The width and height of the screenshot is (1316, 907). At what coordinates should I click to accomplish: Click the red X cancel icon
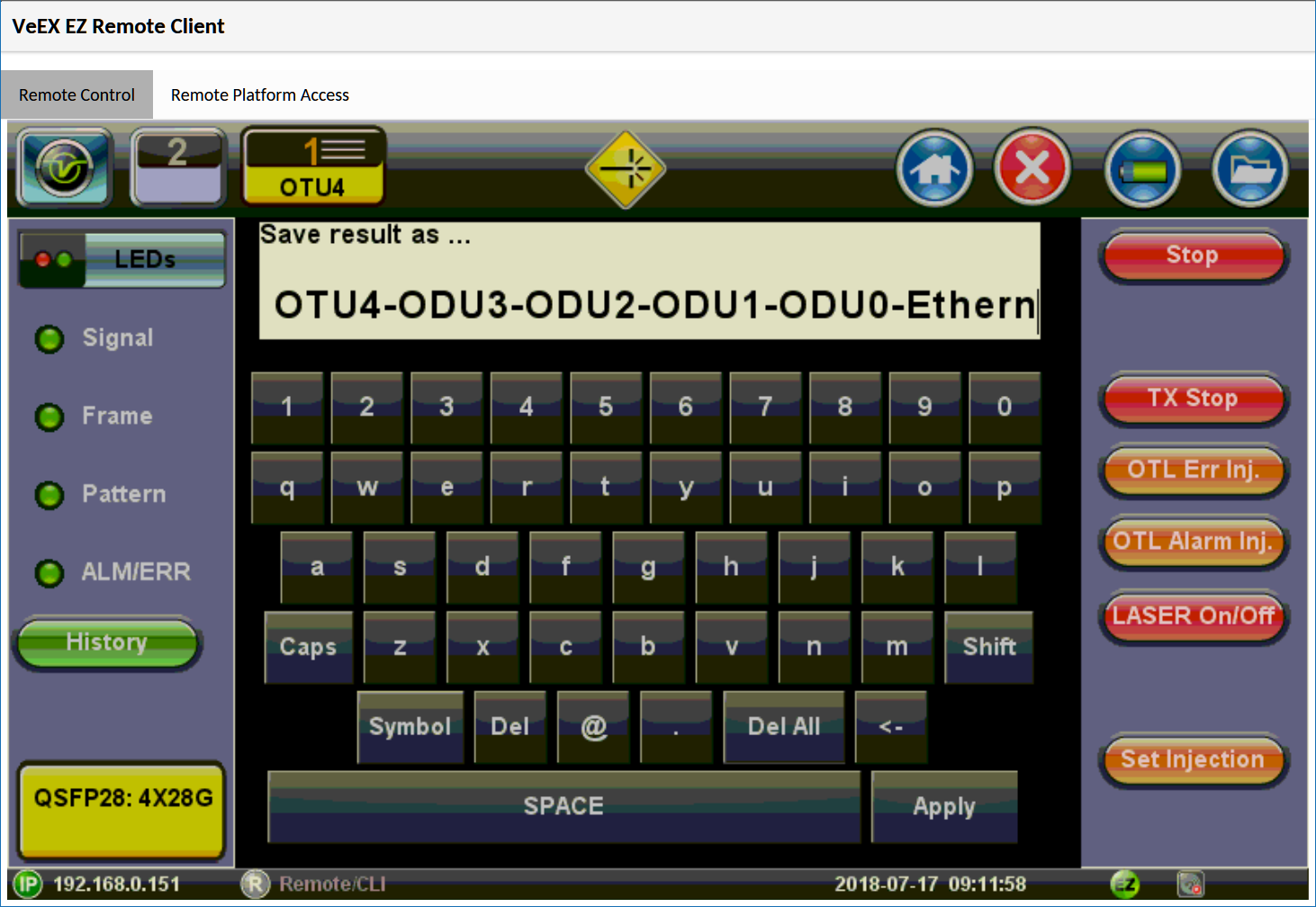point(1032,168)
